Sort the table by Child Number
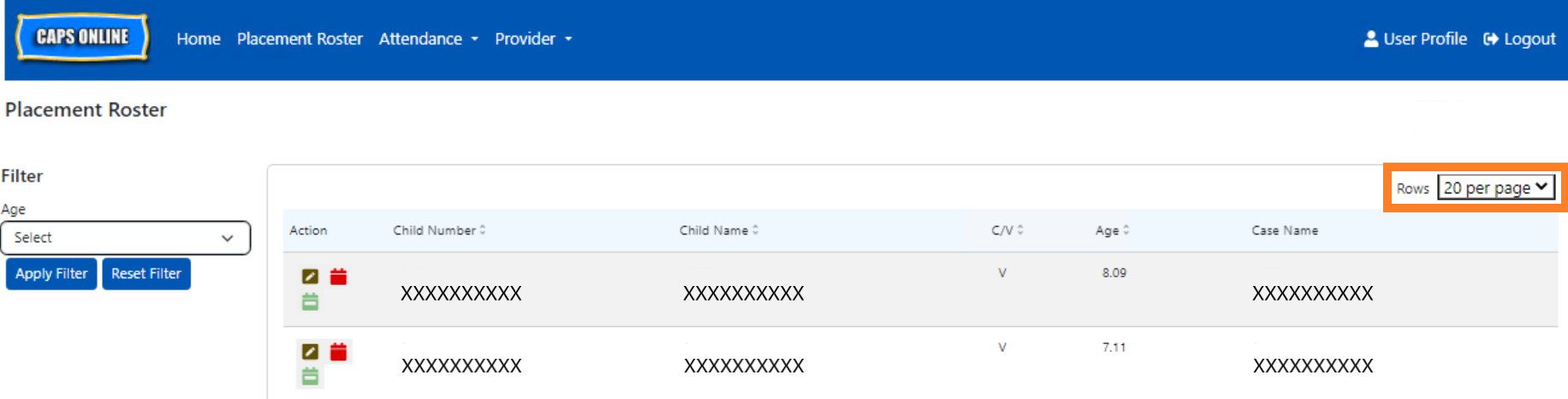The image size is (1568, 399). 439,230
